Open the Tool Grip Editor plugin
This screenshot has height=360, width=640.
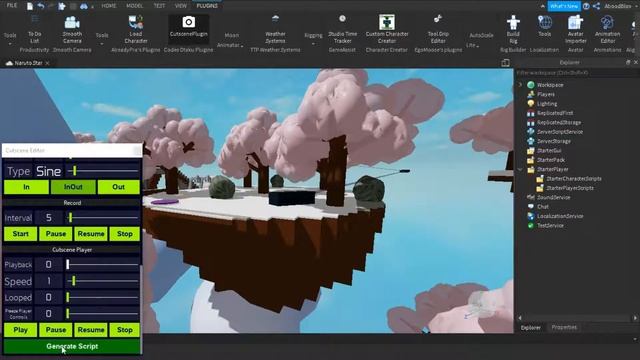[x=438, y=30]
